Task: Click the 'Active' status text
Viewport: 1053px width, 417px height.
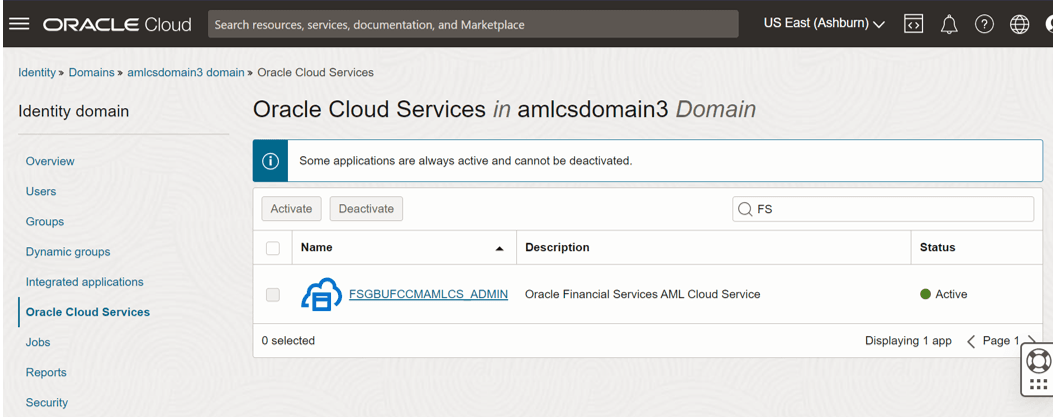Action: pyautogui.click(x=951, y=294)
